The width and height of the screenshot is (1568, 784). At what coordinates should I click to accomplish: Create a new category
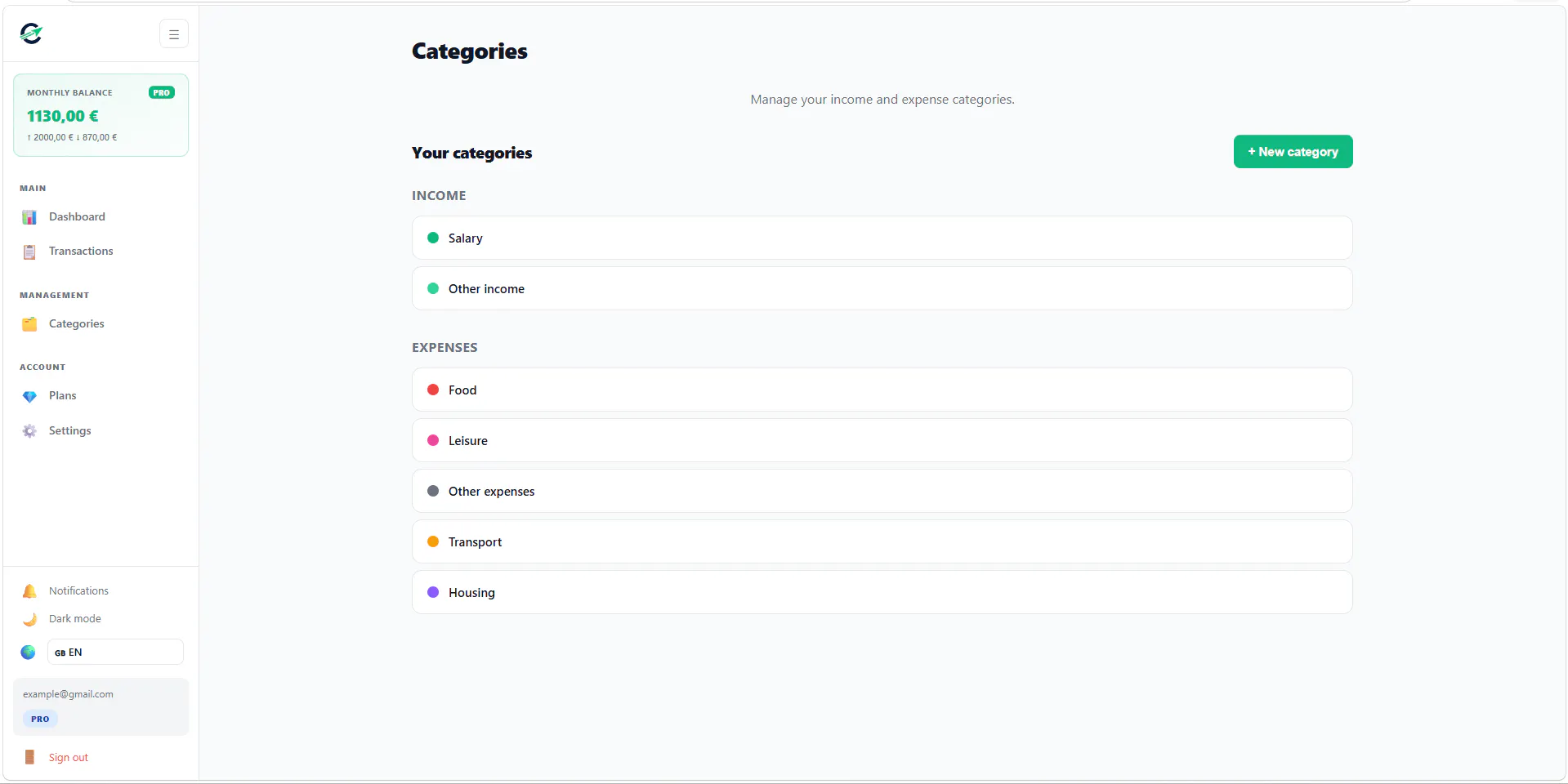pyautogui.click(x=1293, y=152)
